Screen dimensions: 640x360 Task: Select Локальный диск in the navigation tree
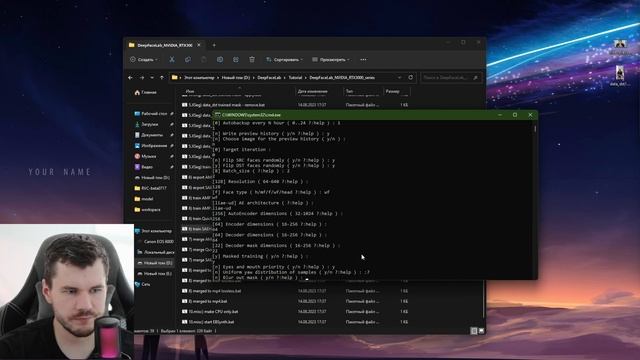point(156,252)
